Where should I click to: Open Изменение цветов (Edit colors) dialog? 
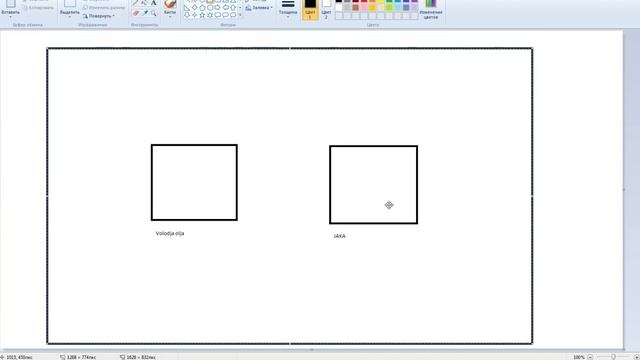pyautogui.click(x=431, y=9)
